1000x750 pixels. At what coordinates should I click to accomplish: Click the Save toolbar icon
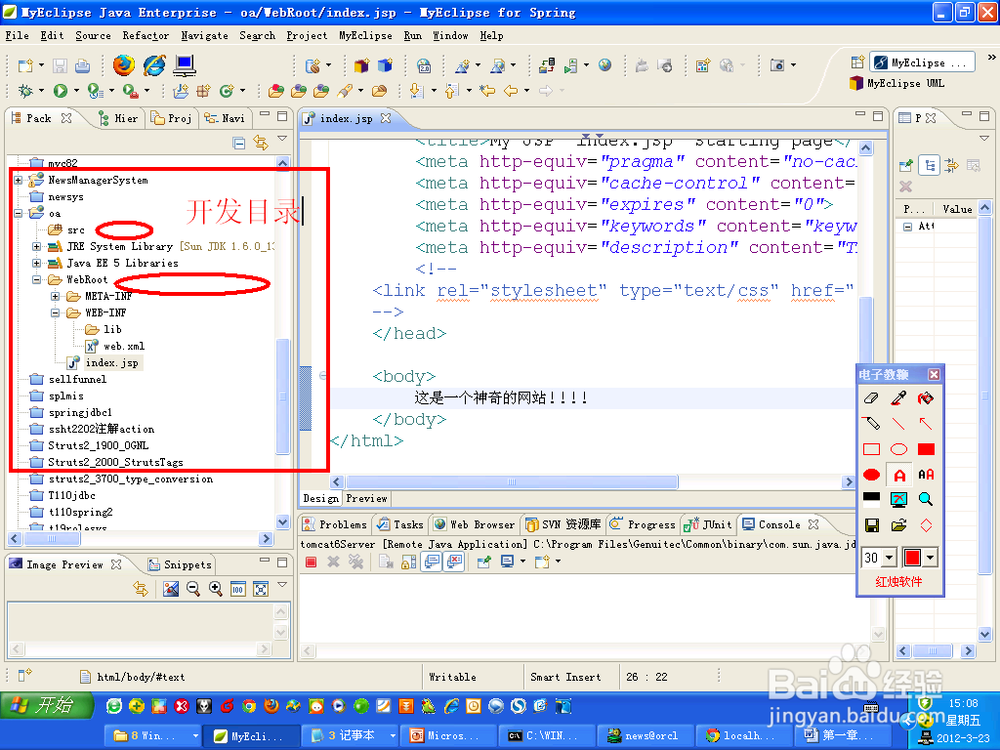click(x=60, y=65)
